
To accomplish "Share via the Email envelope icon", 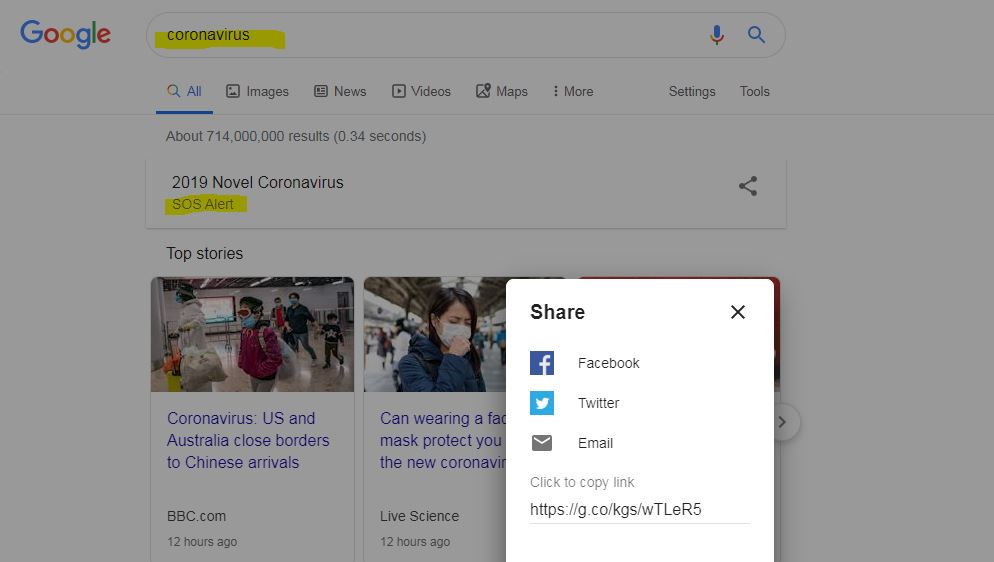I will [x=542, y=443].
